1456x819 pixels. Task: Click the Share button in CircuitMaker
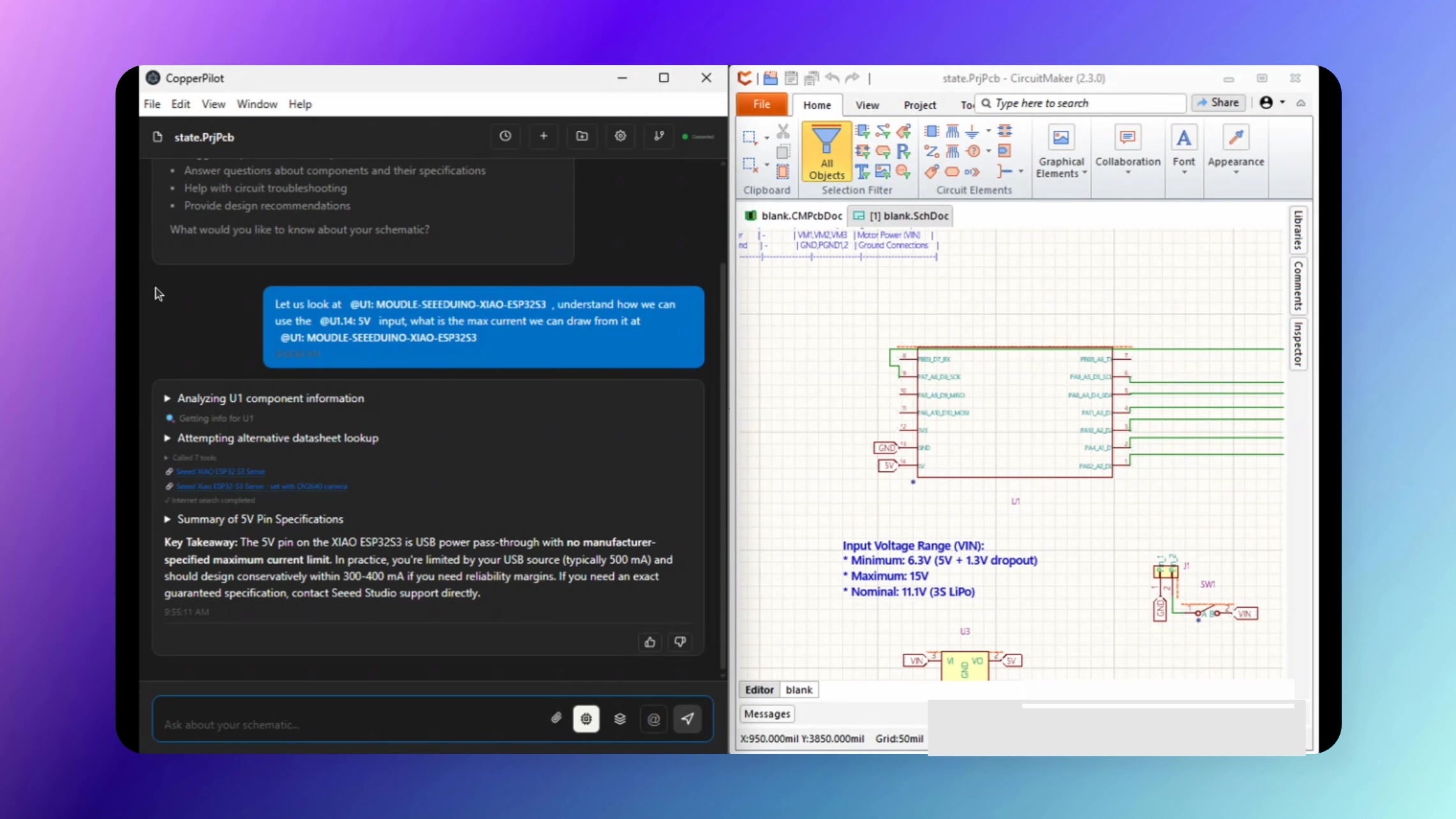(x=1218, y=103)
